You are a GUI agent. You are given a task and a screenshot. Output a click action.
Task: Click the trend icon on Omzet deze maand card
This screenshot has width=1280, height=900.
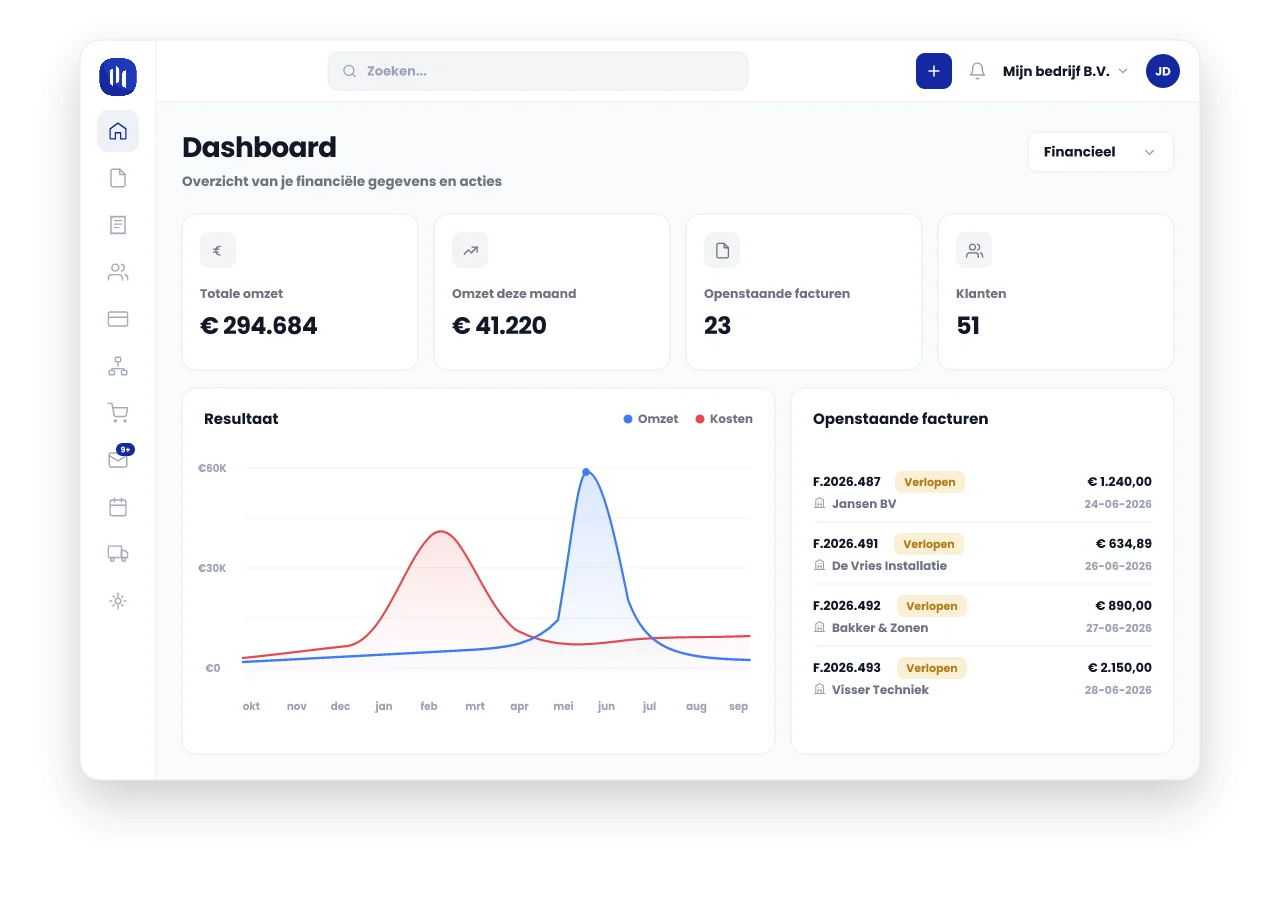point(470,250)
